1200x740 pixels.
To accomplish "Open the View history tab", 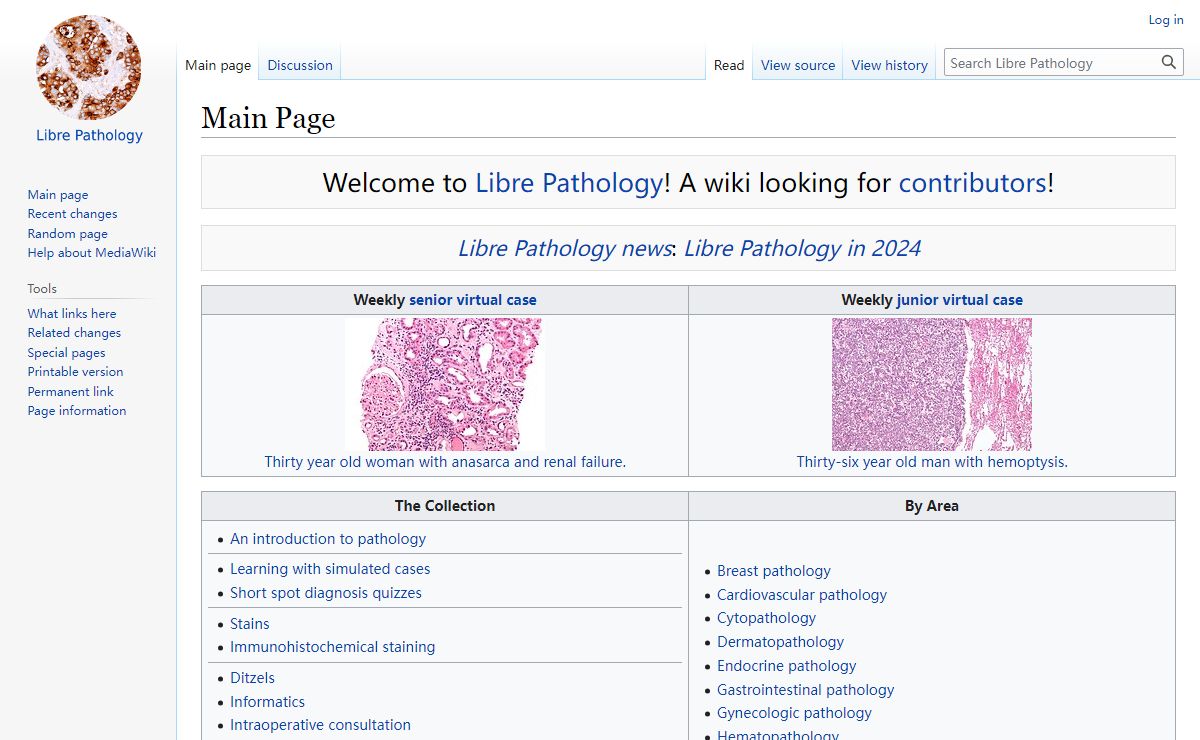I will (x=889, y=65).
